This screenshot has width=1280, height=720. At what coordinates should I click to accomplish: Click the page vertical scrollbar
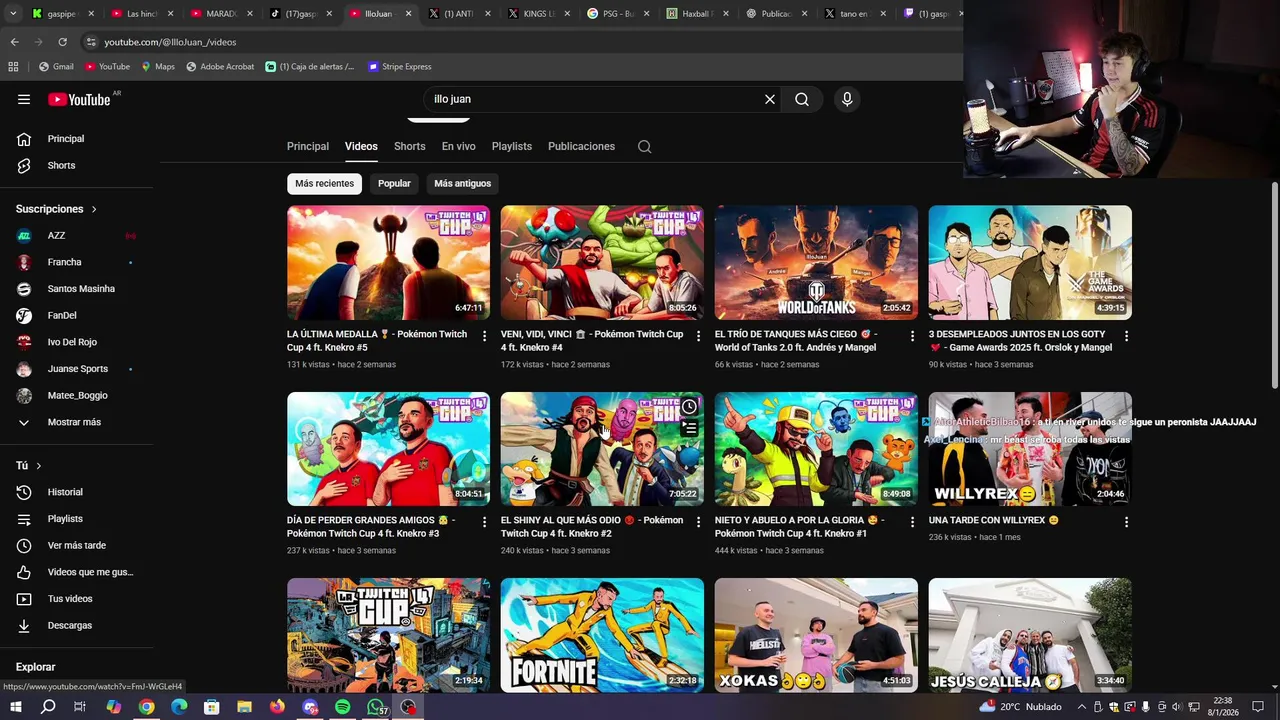tap(1274, 286)
